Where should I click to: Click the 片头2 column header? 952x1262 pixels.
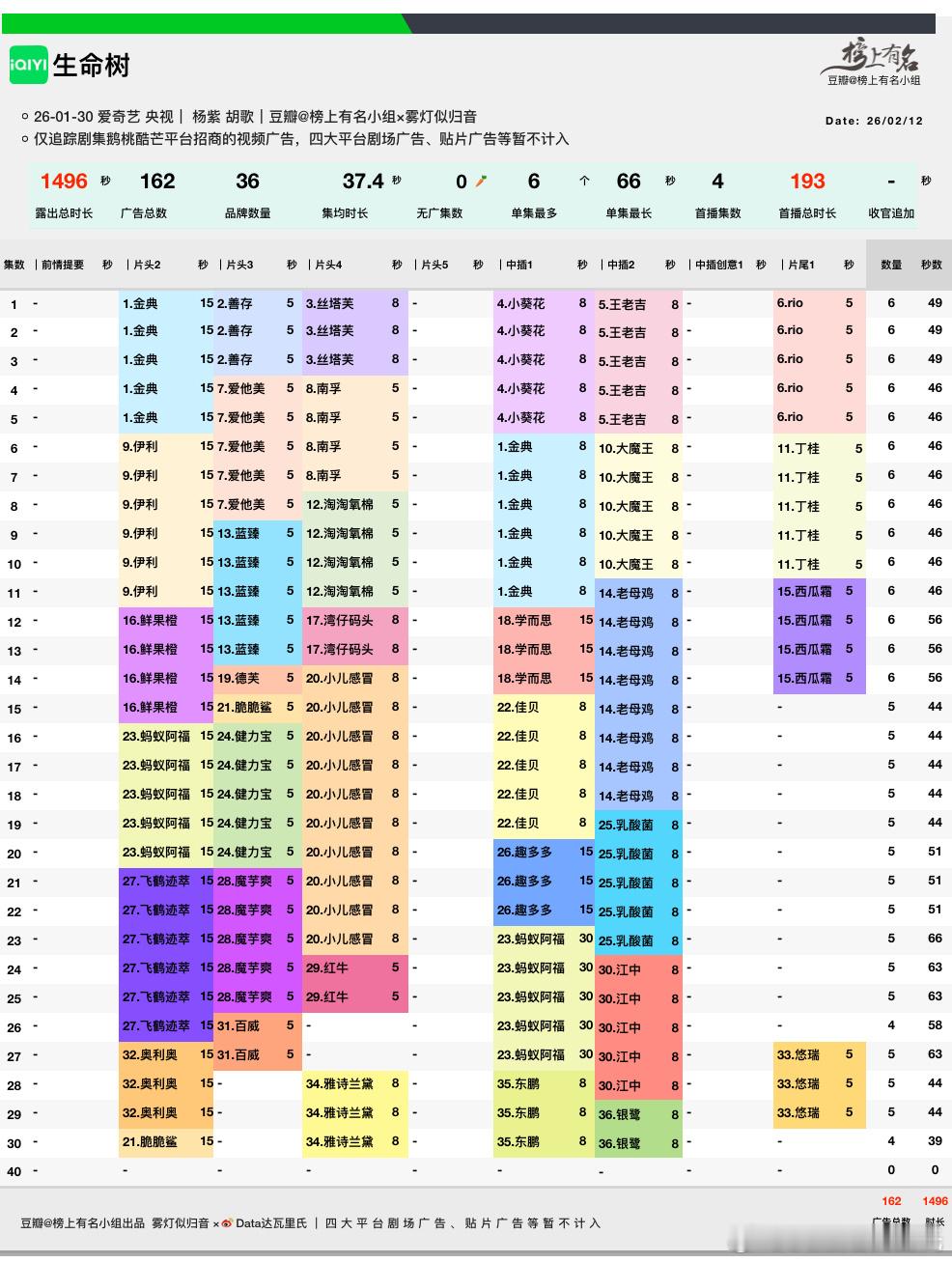(x=147, y=265)
